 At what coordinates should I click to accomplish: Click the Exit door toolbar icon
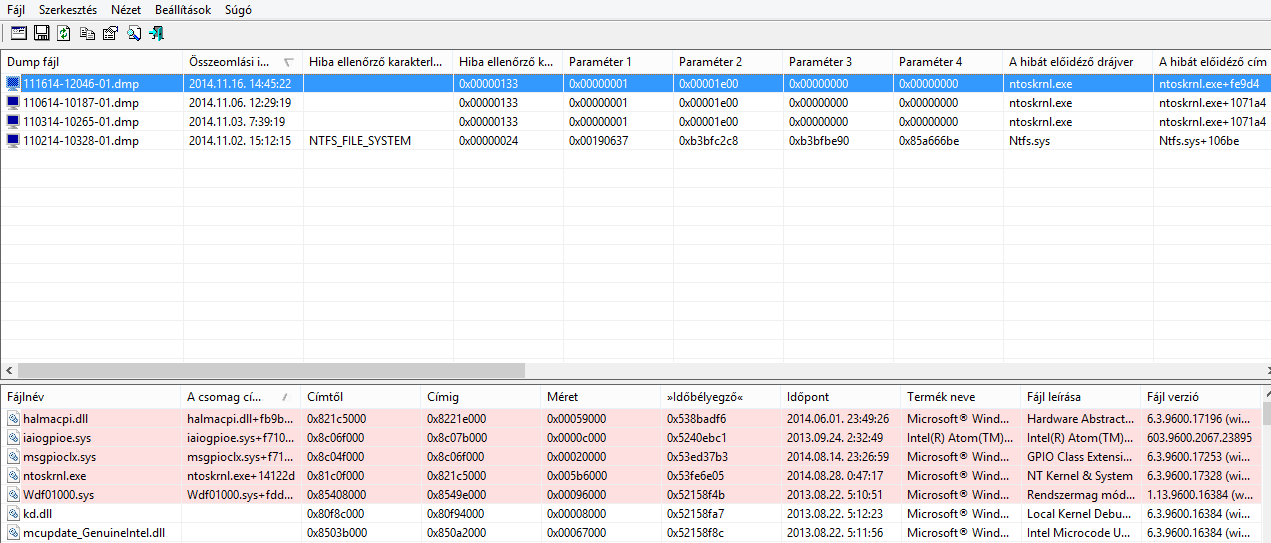point(156,33)
